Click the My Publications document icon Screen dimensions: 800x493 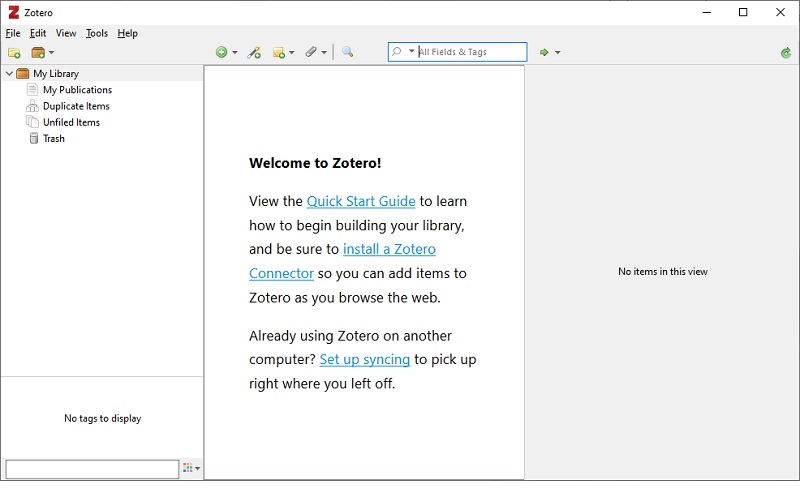(32, 90)
